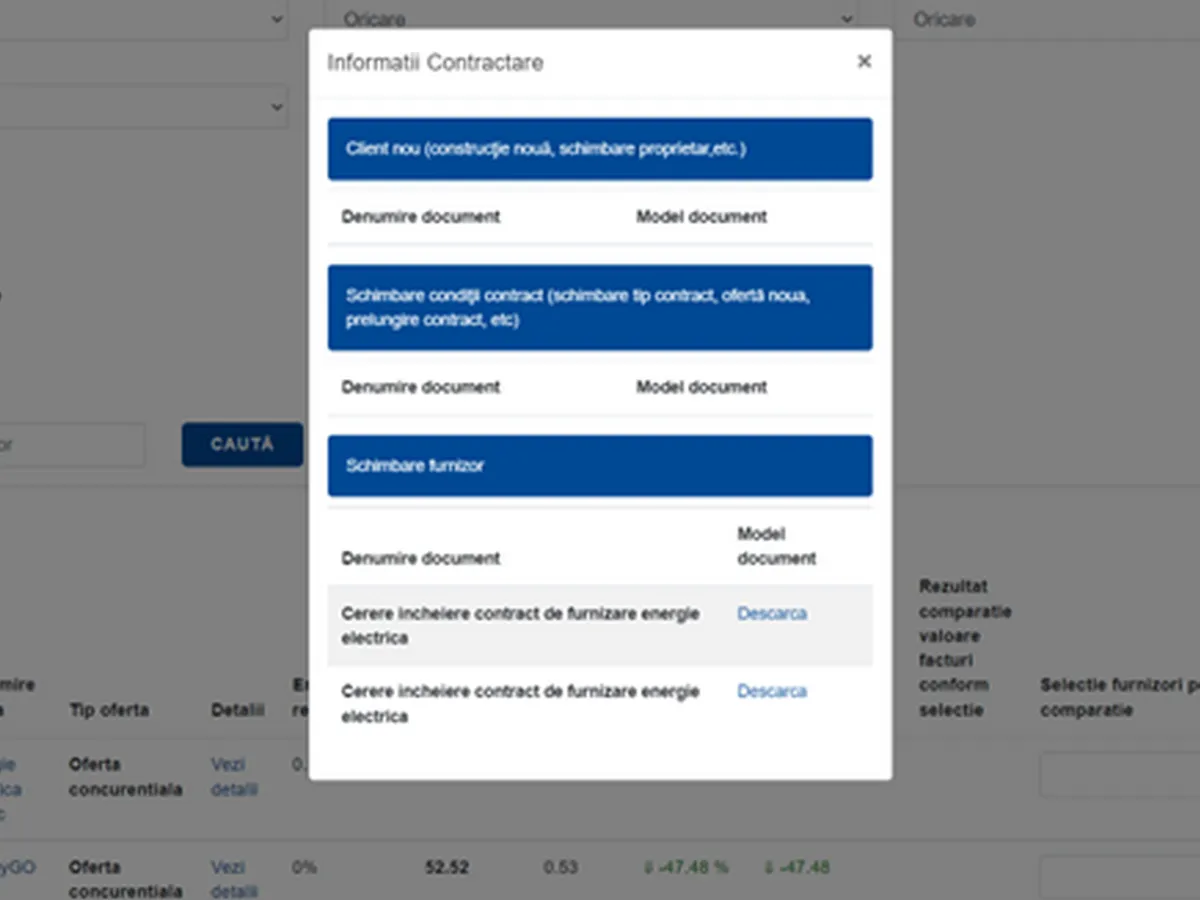Click the 'Tip oferta' column header
Viewport: 1200px width, 900px height.
point(108,710)
